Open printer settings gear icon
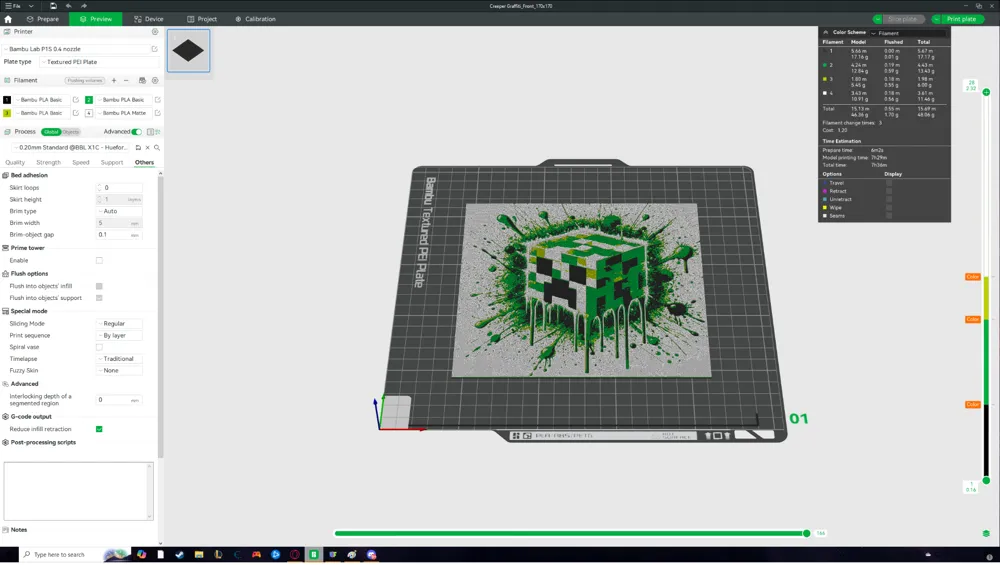This screenshot has width=1000, height=565. coord(155,32)
